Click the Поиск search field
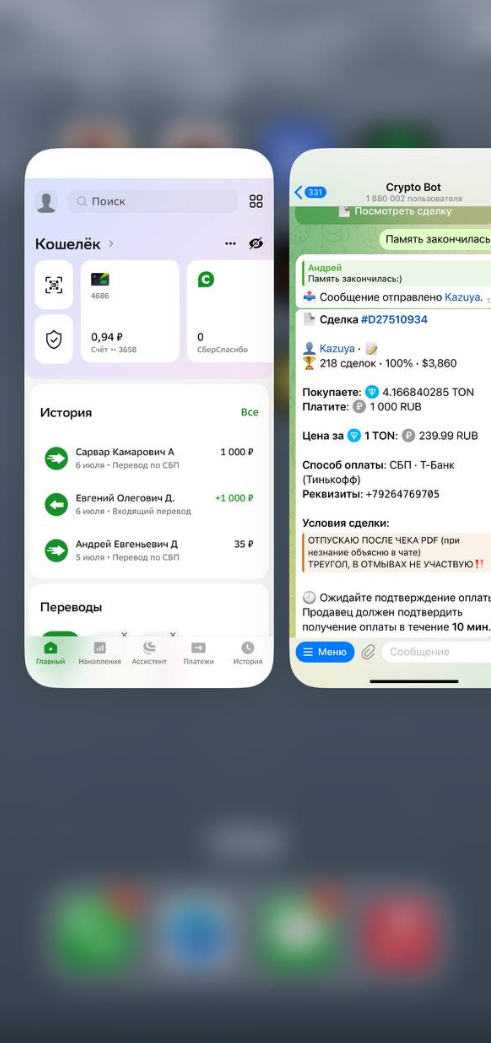 pyautogui.click(x=152, y=201)
